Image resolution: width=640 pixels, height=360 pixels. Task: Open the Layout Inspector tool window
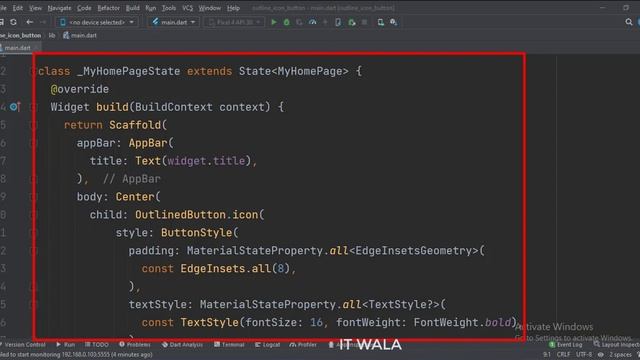click(x=616, y=344)
